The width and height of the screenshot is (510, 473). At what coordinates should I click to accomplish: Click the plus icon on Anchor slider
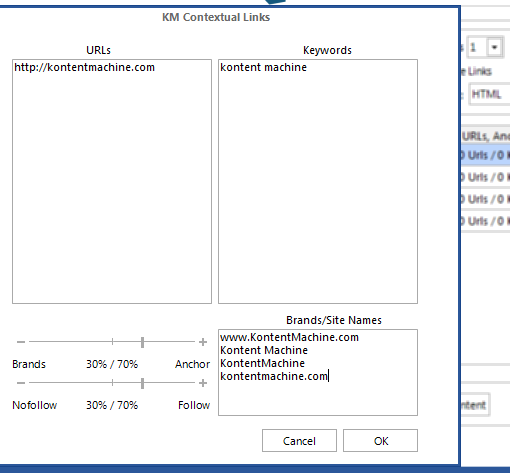[x=203, y=342]
